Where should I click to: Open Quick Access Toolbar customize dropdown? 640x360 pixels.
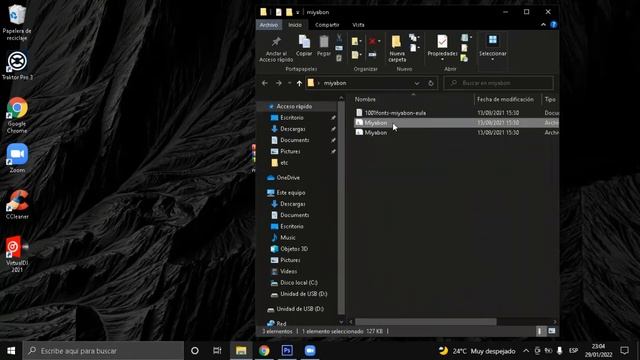point(298,13)
